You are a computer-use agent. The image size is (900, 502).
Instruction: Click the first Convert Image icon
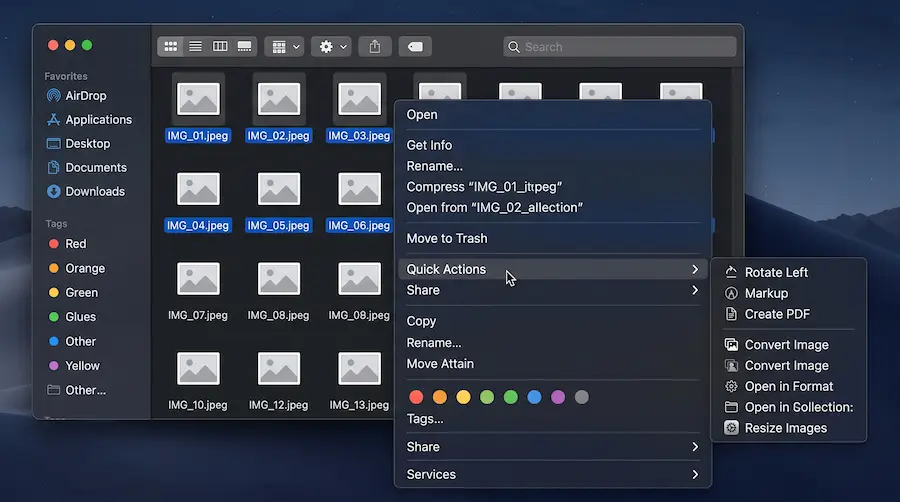tap(731, 345)
